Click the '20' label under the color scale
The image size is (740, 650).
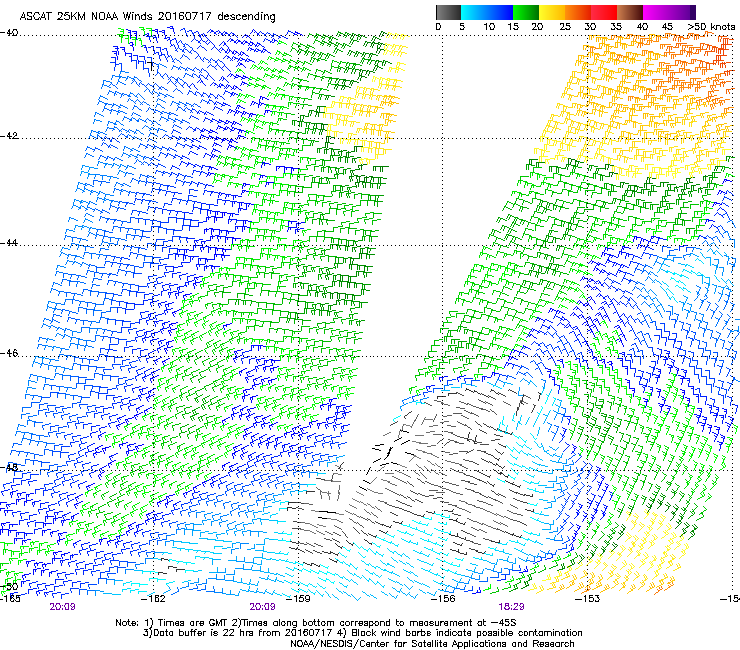click(x=537, y=27)
